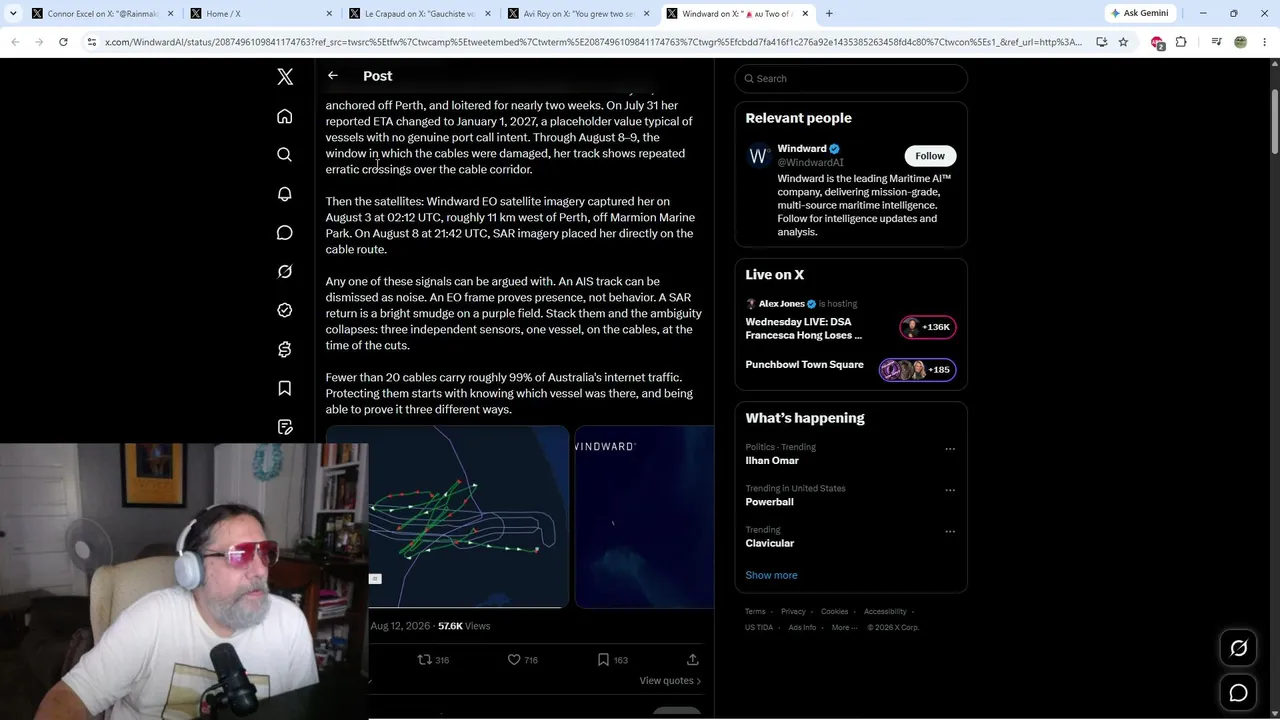Open Chrome three-dot menu

[x=1263, y=42]
